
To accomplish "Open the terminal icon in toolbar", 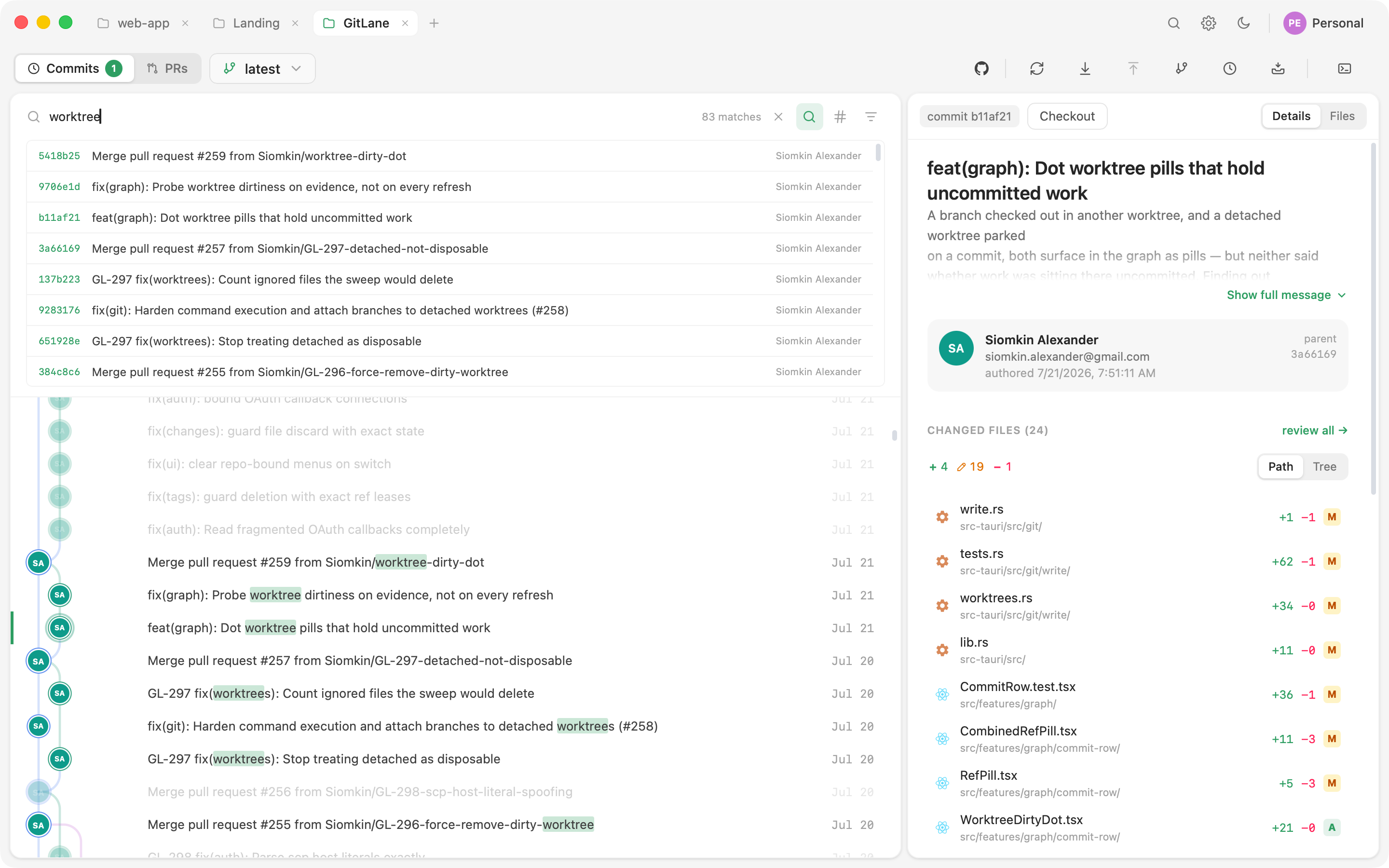I will 1344,68.
